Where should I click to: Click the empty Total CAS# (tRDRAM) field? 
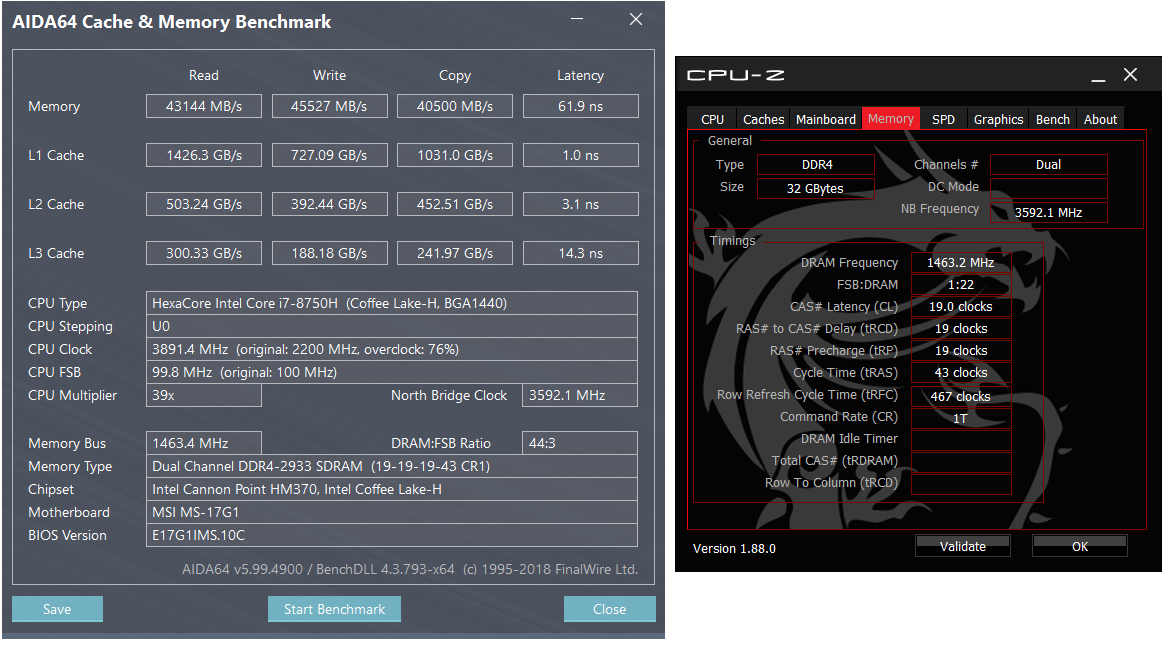pyautogui.click(x=961, y=462)
